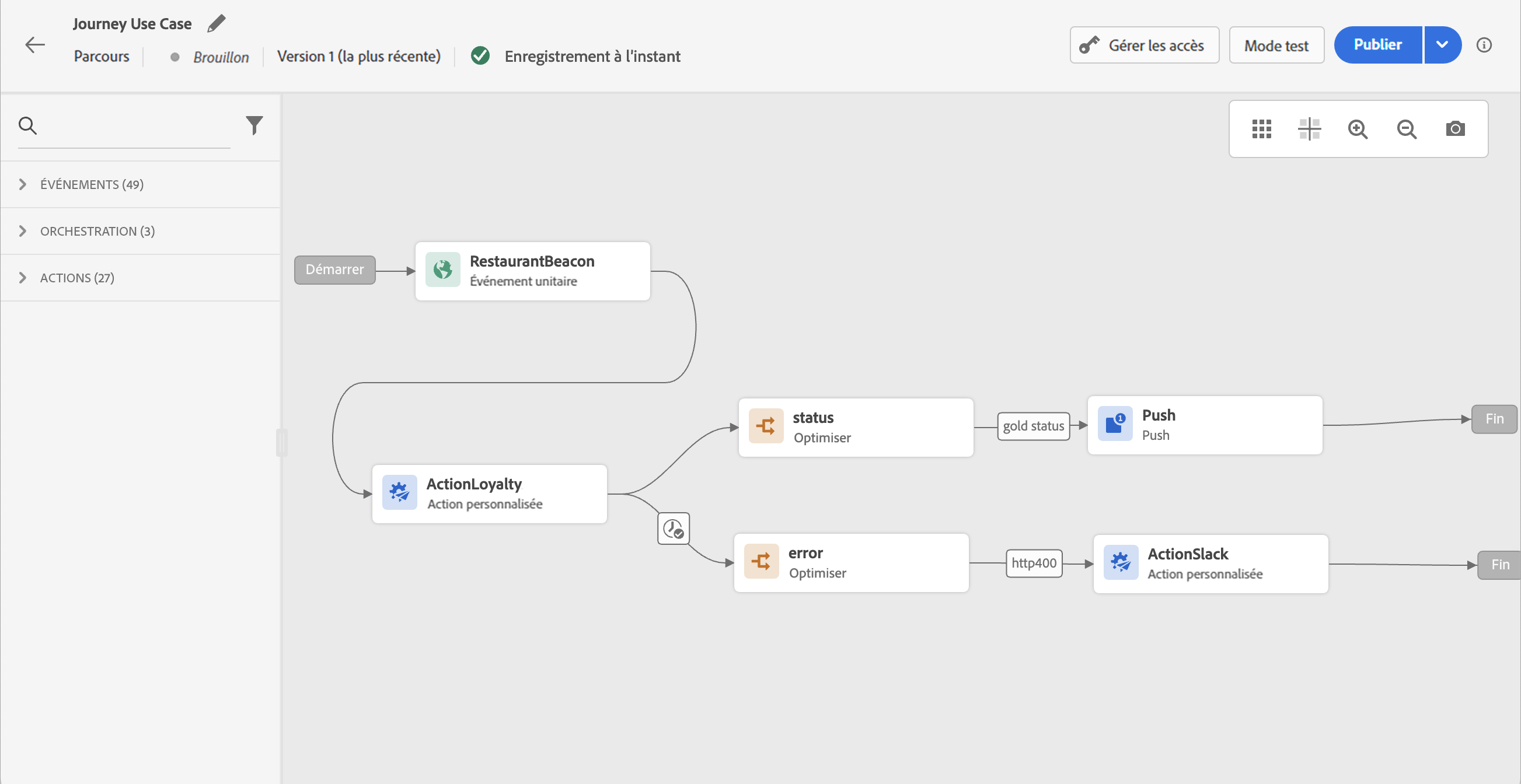Expand the ORCHESTRATION (3) section

97,231
